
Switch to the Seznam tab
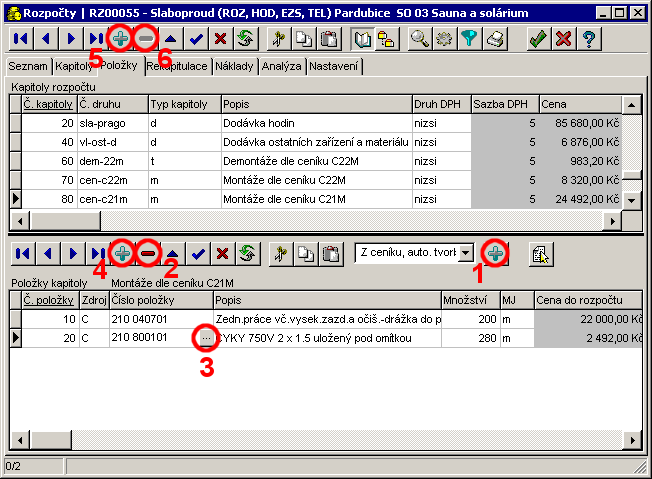click(28, 66)
